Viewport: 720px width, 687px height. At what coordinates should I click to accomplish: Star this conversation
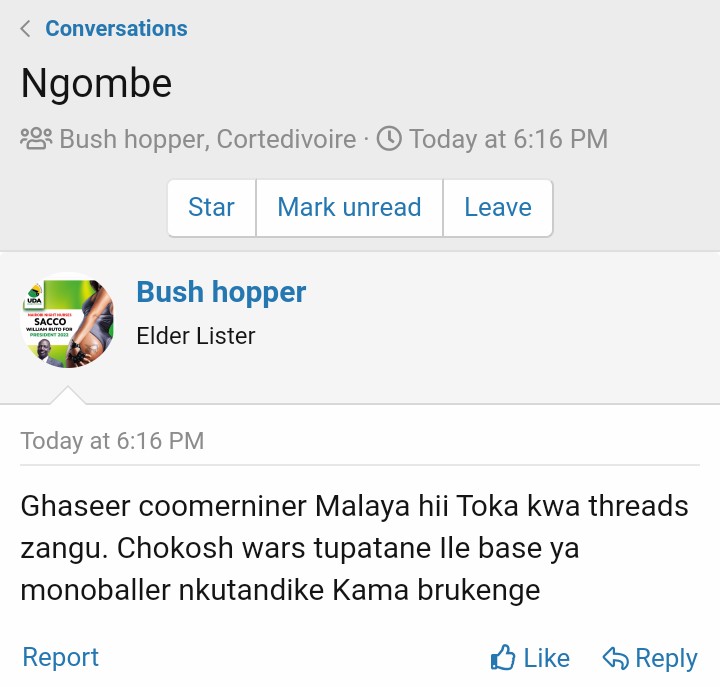(212, 208)
